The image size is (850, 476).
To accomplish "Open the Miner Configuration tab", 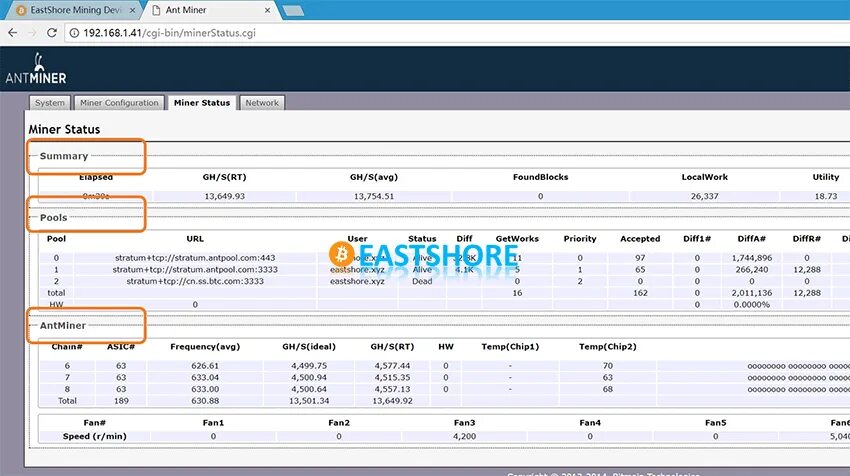I will pyautogui.click(x=119, y=102).
